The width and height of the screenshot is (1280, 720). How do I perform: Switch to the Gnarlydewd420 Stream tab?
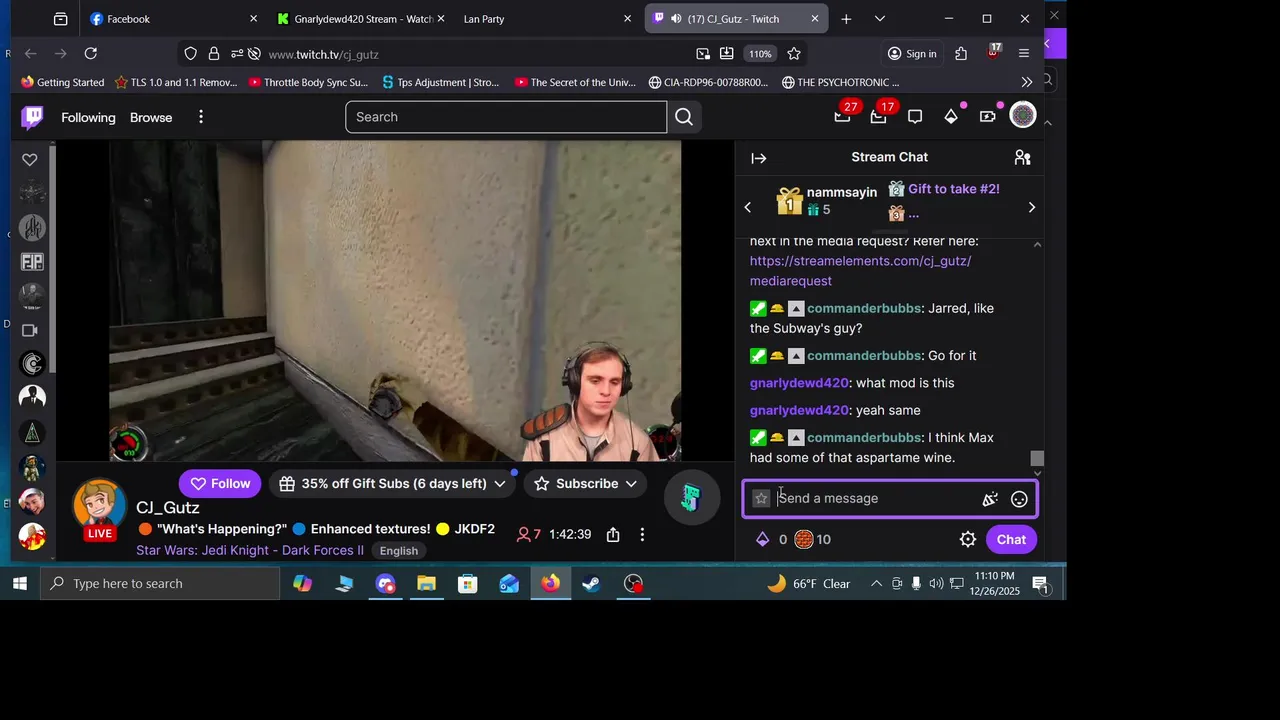pos(360,19)
